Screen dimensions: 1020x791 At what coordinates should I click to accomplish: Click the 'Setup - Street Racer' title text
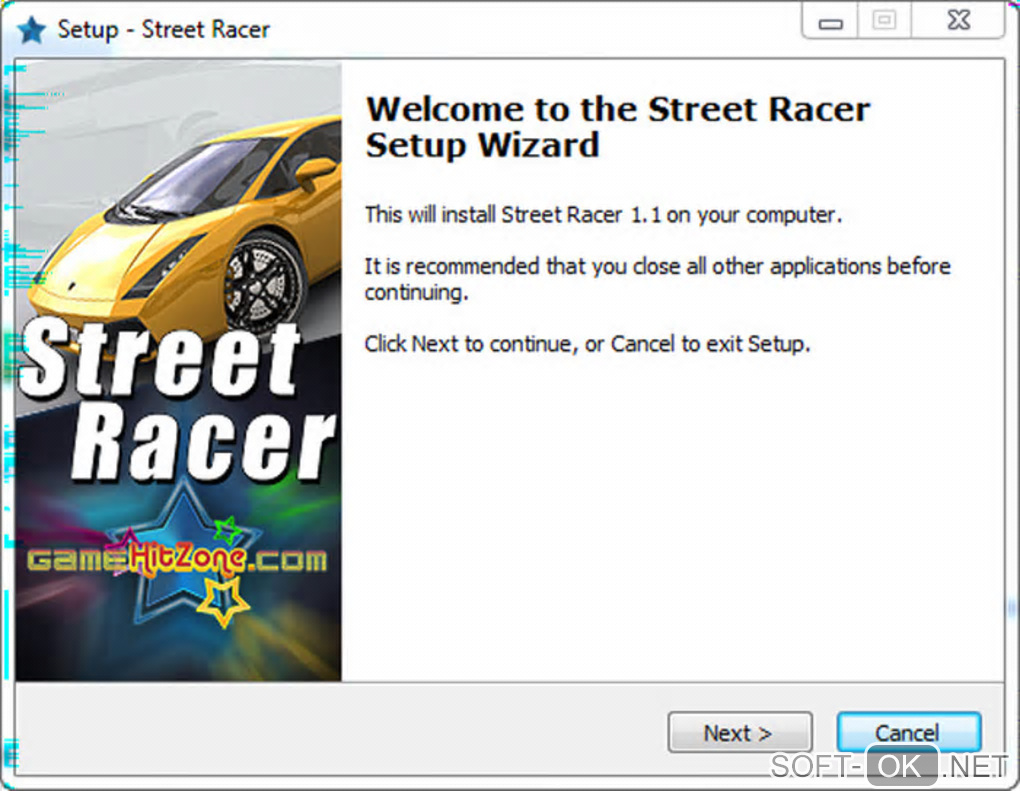tap(163, 29)
